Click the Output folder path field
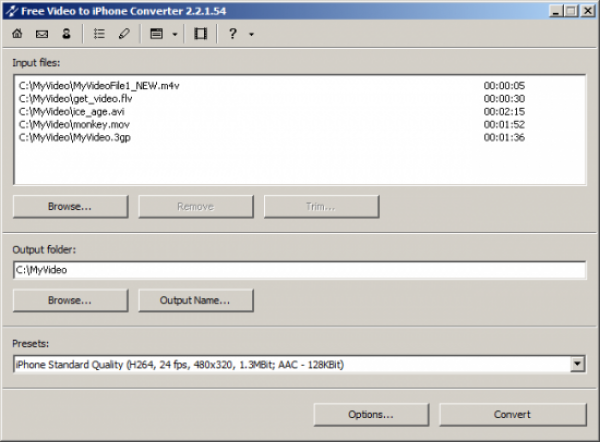Screen dimensions: 600x442 pos(300,270)
